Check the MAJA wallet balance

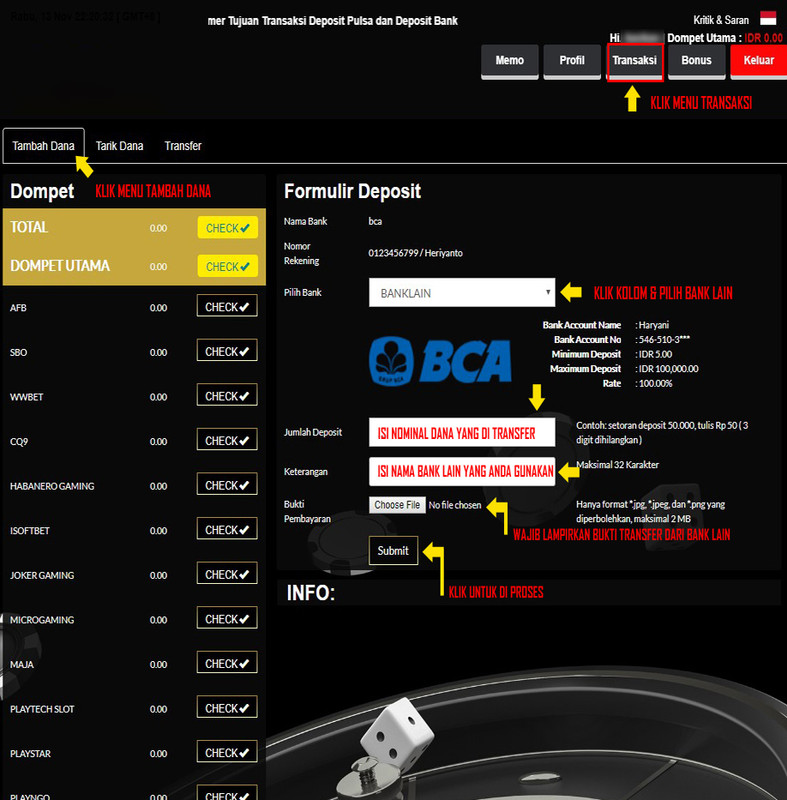pyautogui.click(x=227, y=663)
